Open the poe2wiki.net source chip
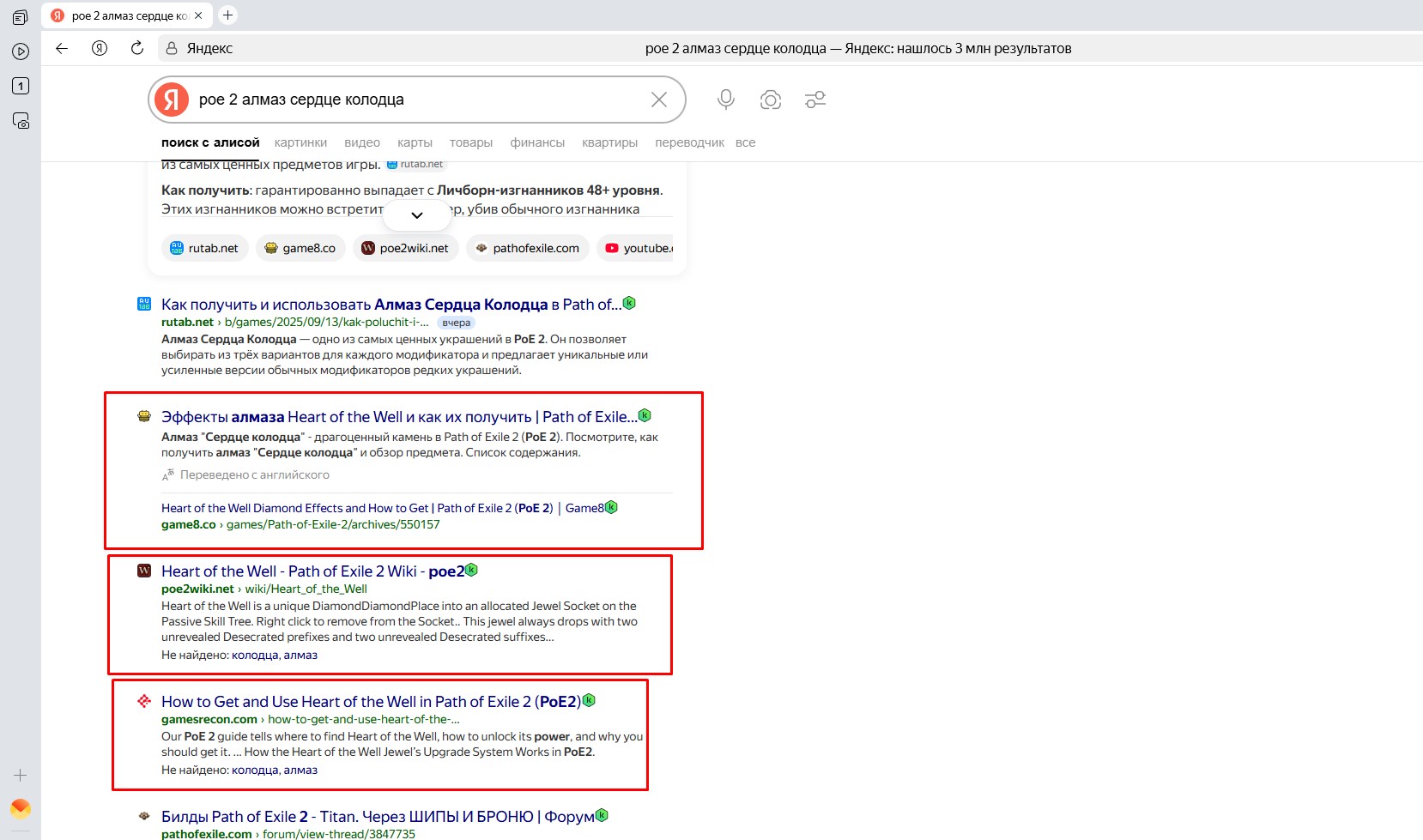 click(x=405, y=248)
